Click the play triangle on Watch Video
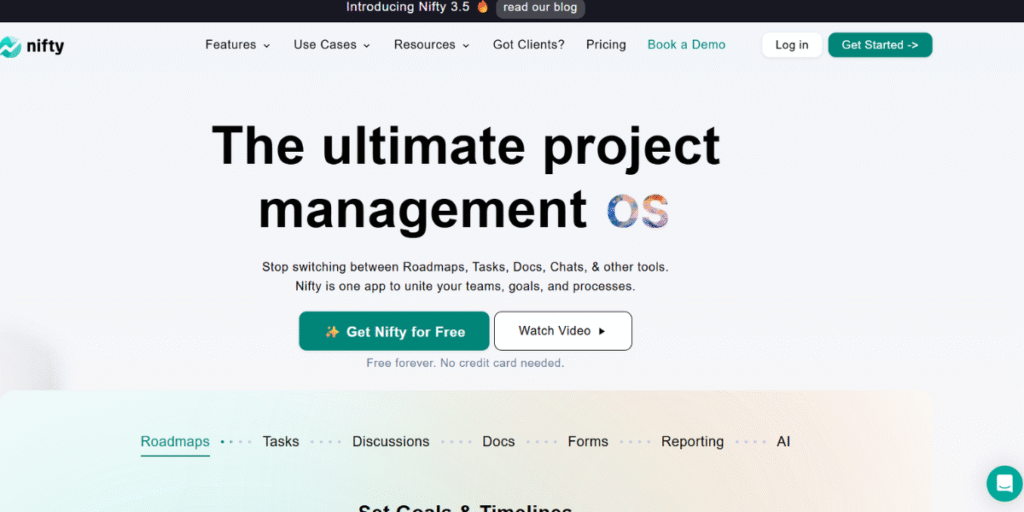Screen dimensions: 1024x512 pyautogui.click(x=602, y=331)
